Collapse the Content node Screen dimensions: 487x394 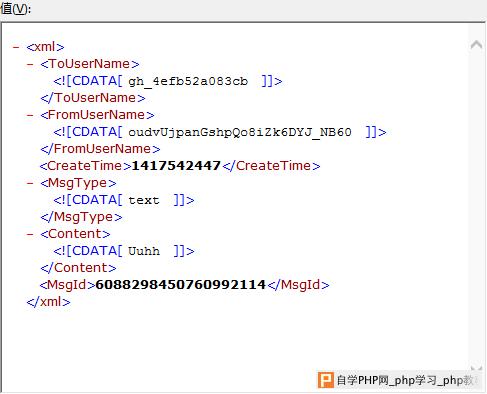[30, 234]
